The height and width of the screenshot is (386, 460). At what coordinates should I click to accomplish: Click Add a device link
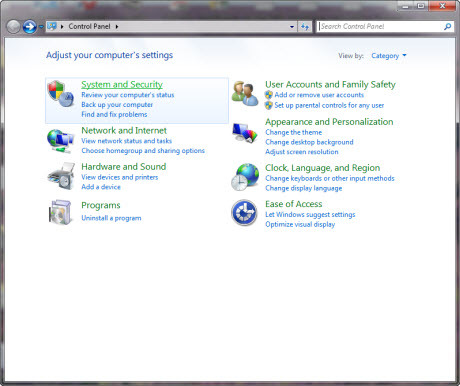click(x=101, y=187)
